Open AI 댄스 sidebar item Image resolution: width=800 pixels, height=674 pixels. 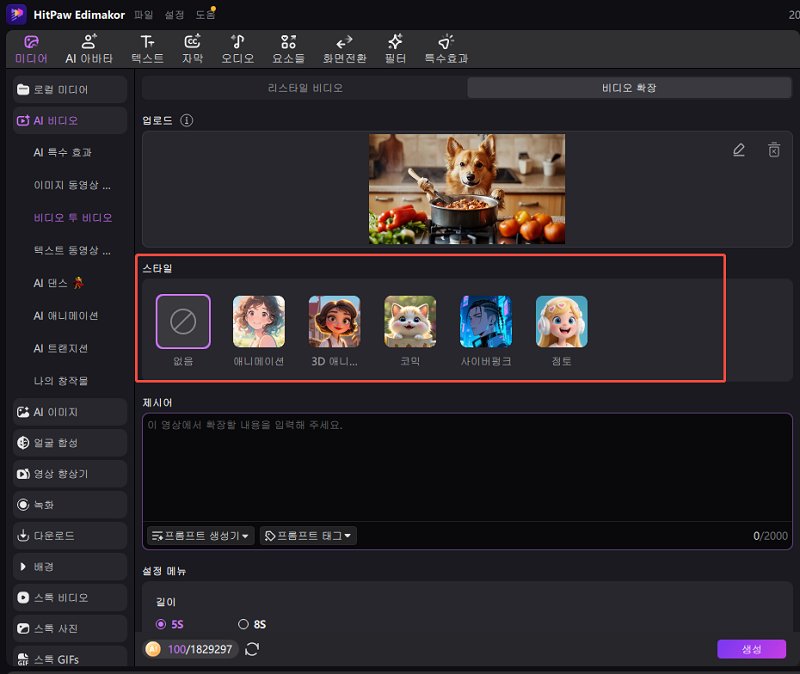coord(58,283)
